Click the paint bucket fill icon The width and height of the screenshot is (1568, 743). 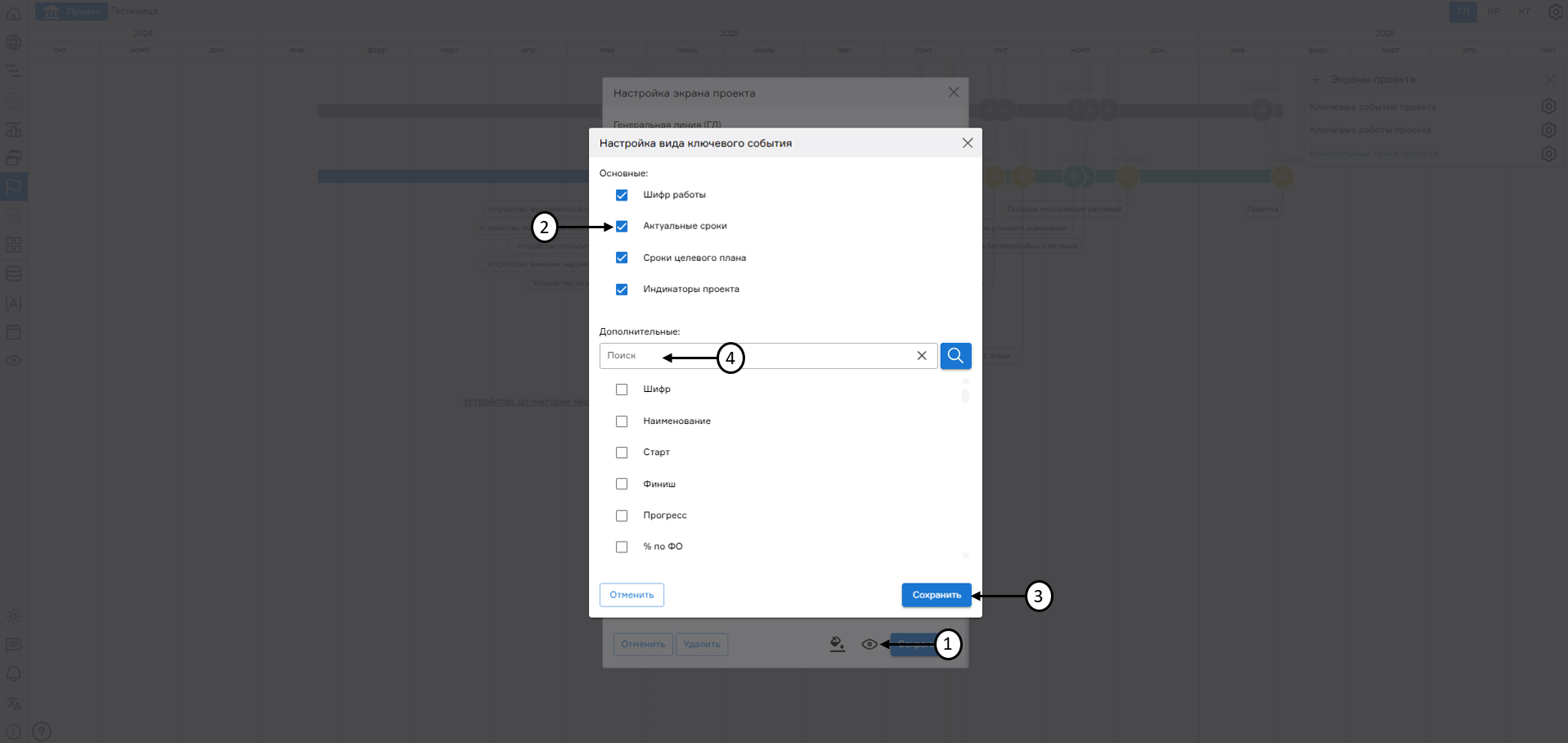pos(837,645)
